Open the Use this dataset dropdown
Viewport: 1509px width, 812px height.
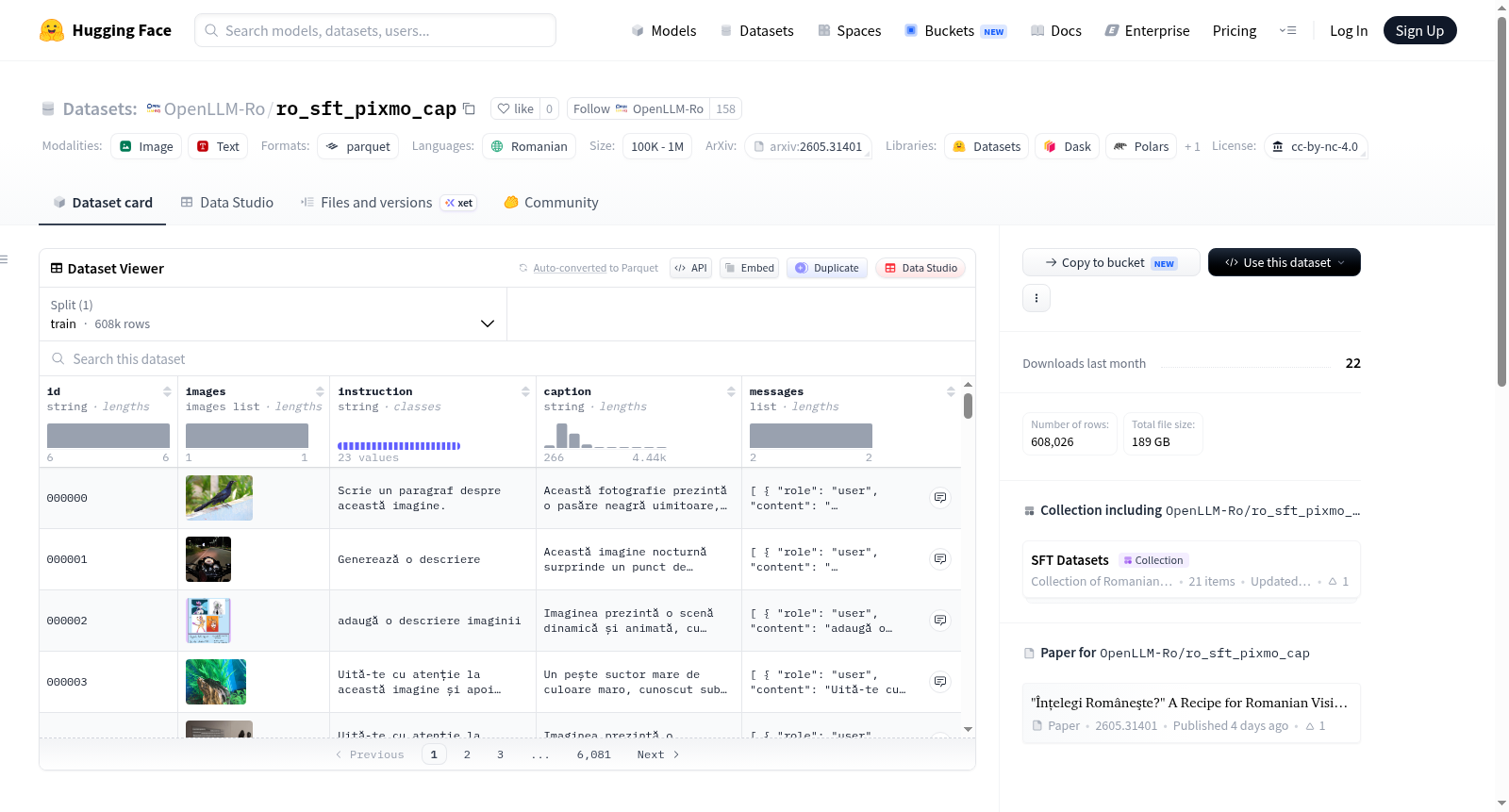pyautogui.click(x=1284, y=262)
